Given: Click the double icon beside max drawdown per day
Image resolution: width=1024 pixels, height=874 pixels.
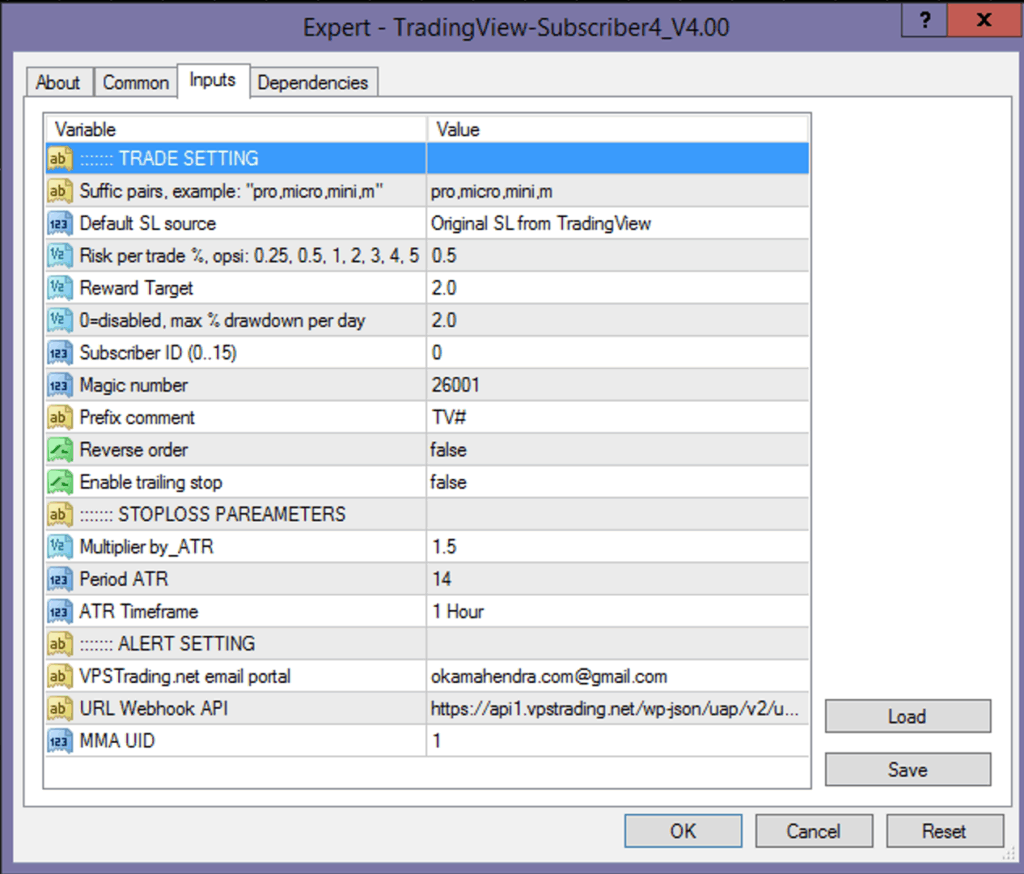Looking at the screenshot, I should pyautogui.click(x=59, y=320).
